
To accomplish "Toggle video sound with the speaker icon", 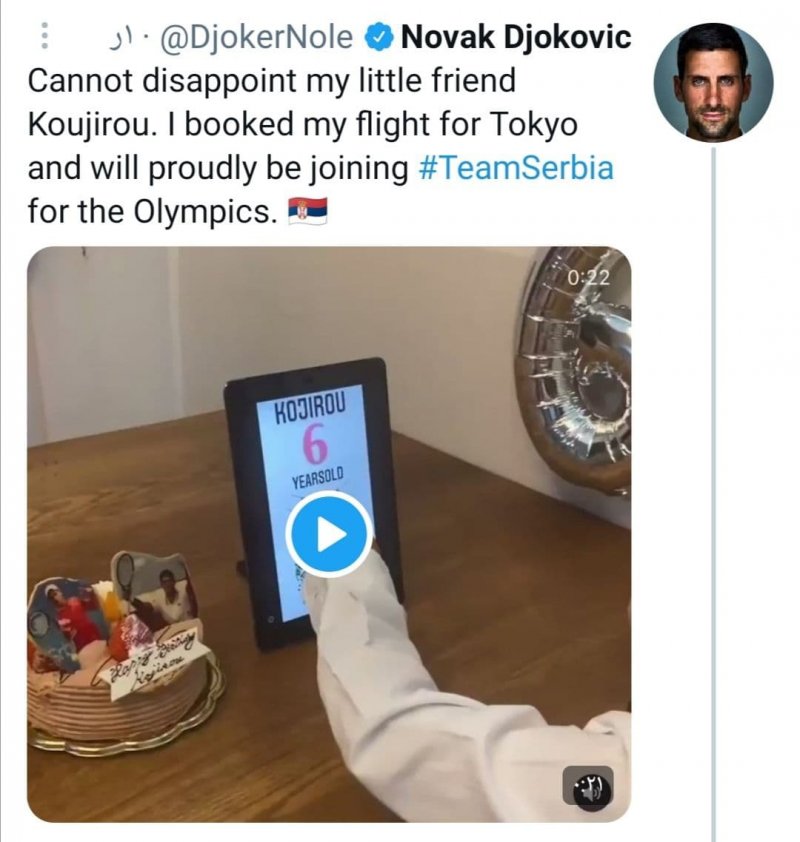I will click(591, 788).
